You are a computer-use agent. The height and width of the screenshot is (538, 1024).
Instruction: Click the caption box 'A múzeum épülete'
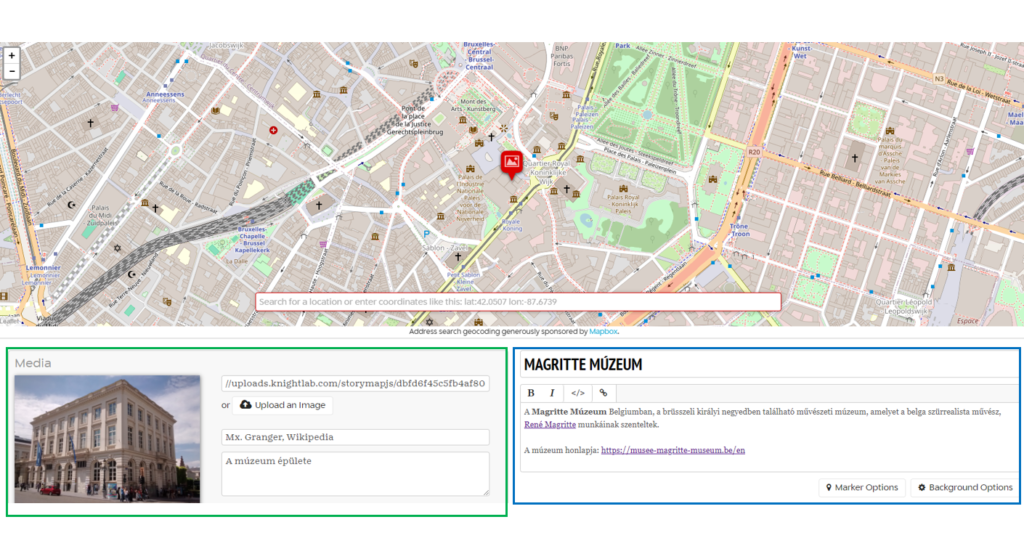coord(355,473)
